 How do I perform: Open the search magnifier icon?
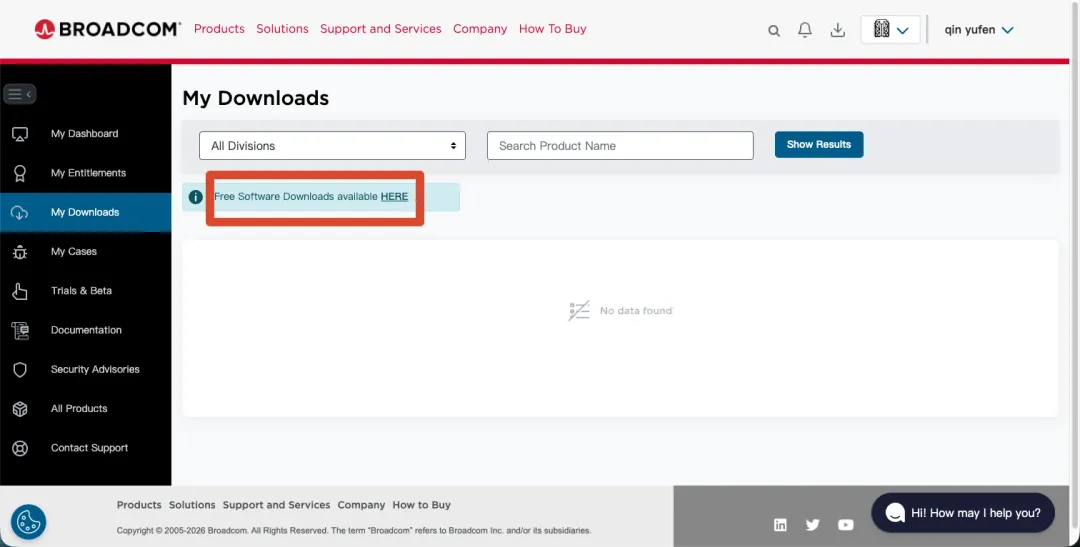coord(774,30)
